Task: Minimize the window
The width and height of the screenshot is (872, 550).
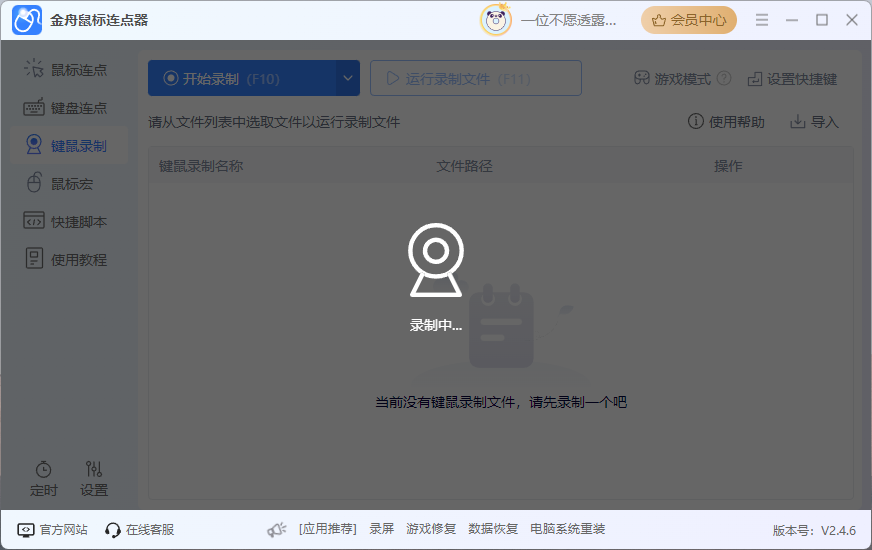Action: [792, 20]
